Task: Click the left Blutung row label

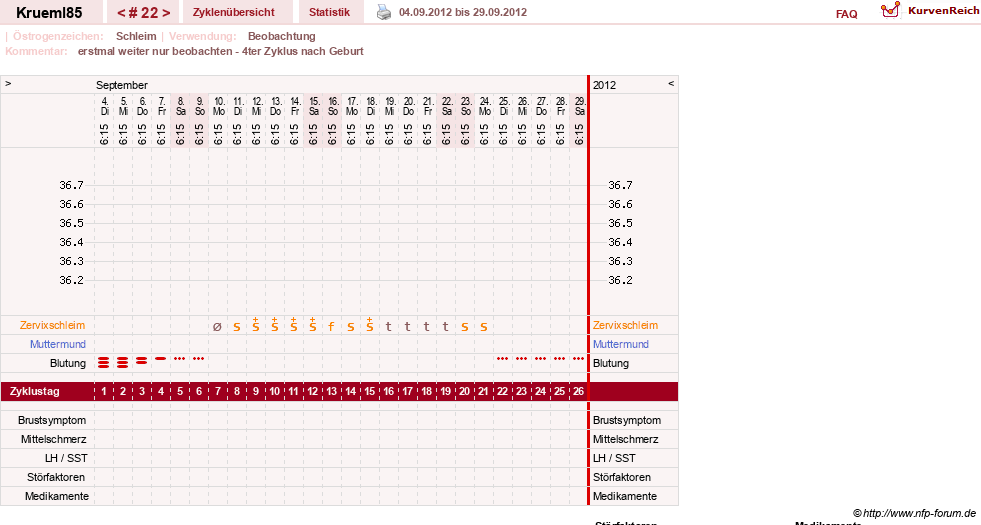Action: pyautogui.click(x=68, y=363)
